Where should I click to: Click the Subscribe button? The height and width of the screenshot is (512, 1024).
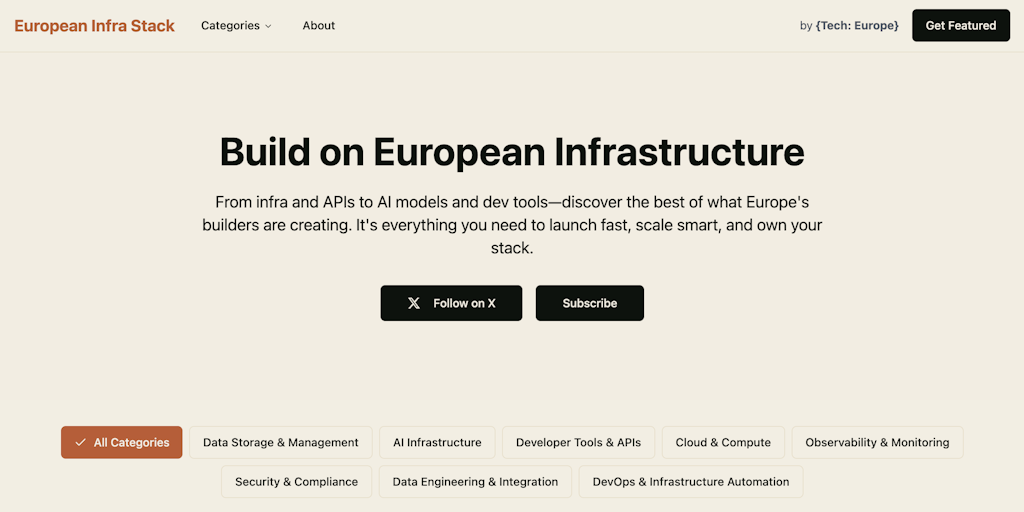590,303
